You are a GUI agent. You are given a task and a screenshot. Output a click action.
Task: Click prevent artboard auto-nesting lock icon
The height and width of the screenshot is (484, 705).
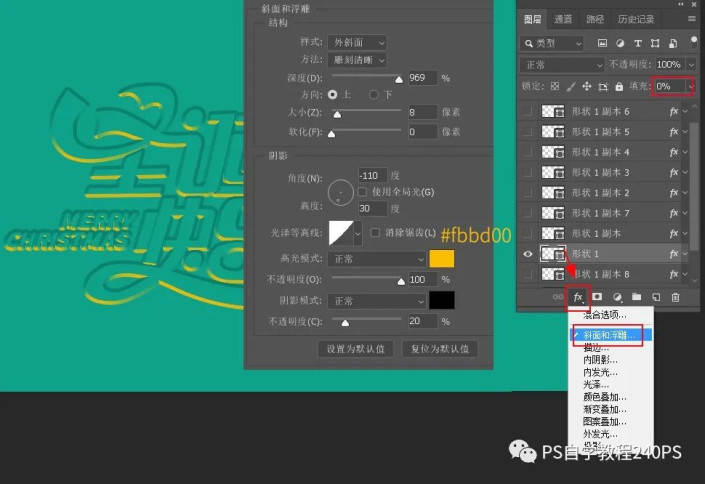(603, 86)
